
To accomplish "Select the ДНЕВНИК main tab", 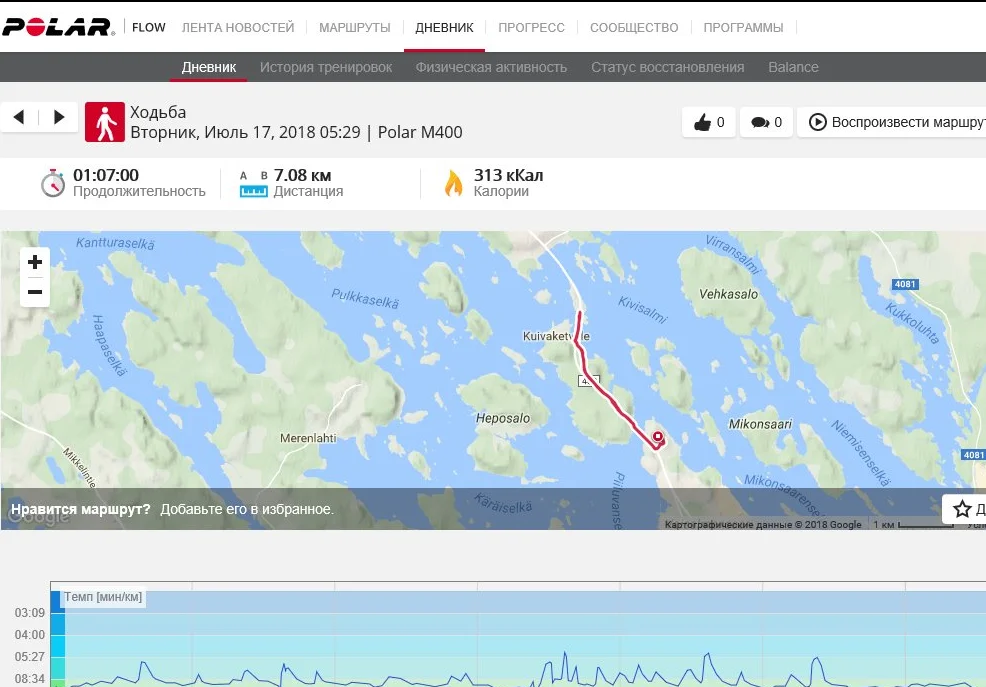I will pyautogui.click(x=445, y=28).
